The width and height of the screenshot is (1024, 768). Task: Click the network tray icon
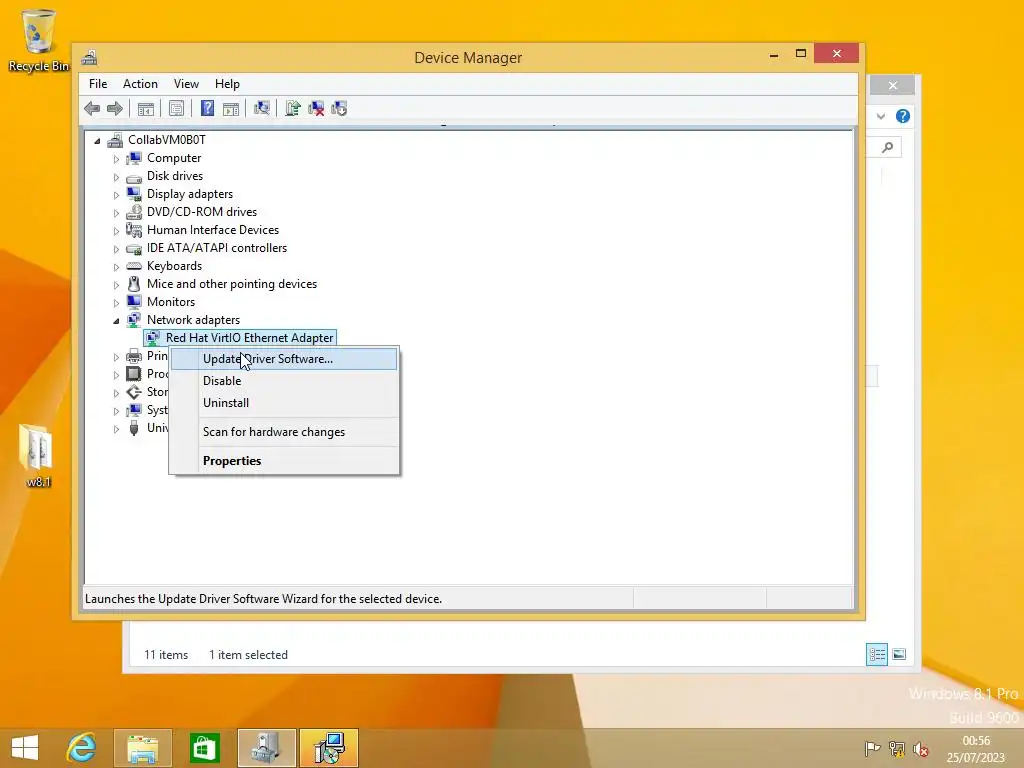[x=897, y=748]
